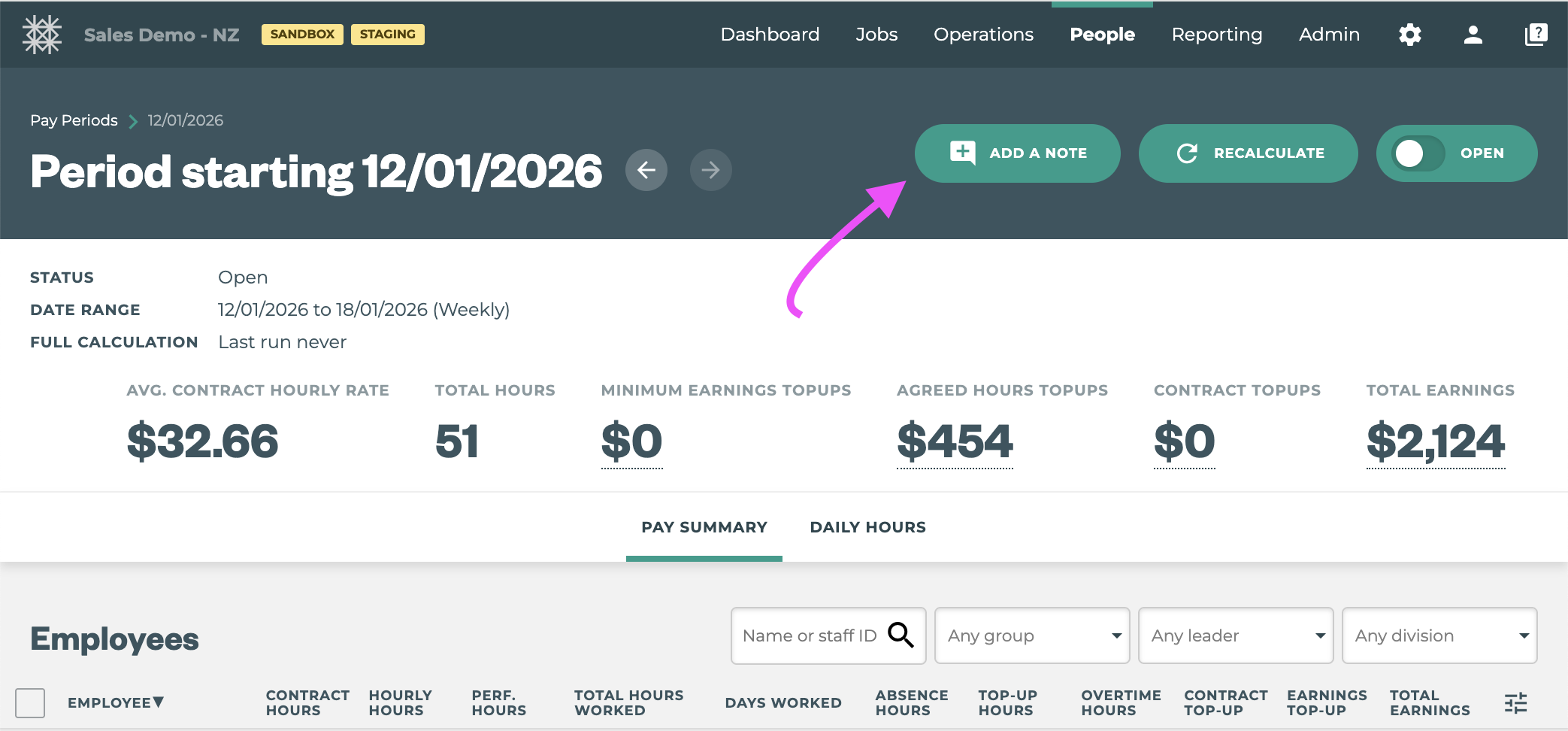Click the Add a Note button
The height and width of the screenshot is (731, 1568).
[1017, 153]
